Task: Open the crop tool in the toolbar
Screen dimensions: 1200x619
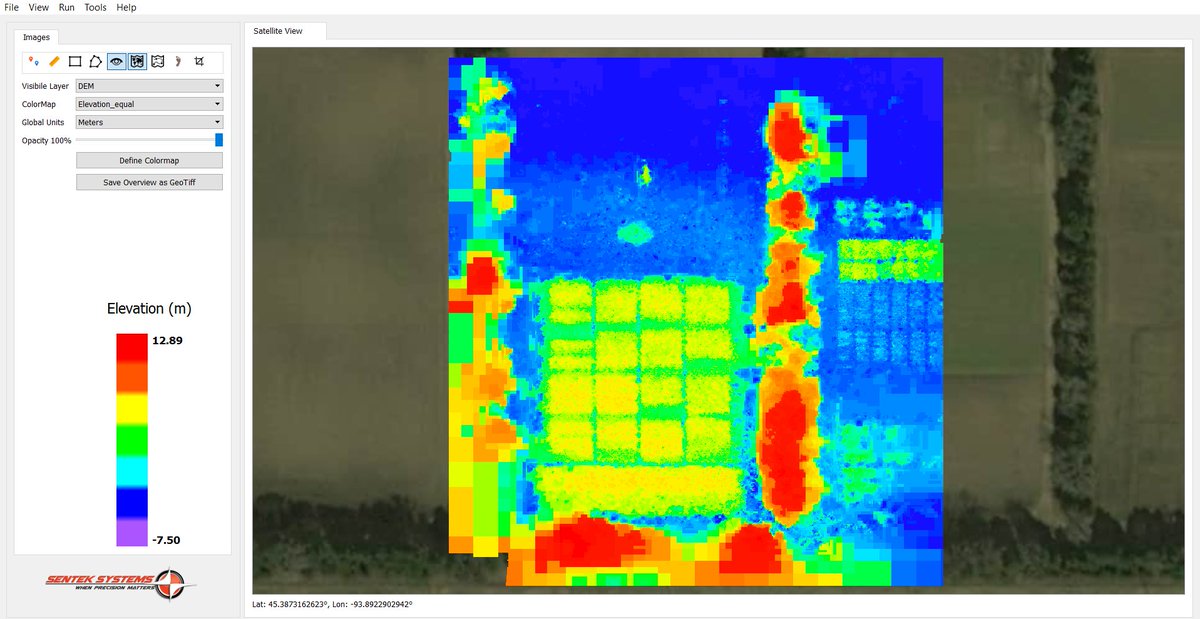Action: pos(199,61)
